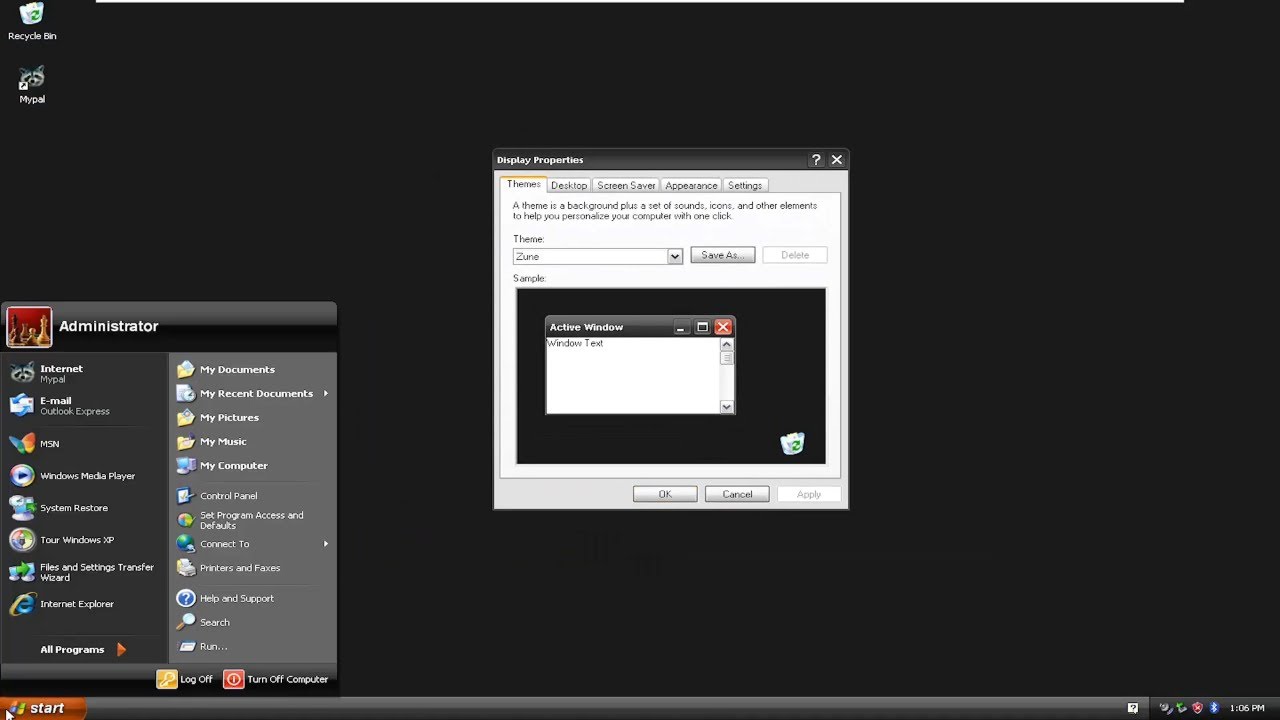Viewport: 1280px width, 720px height.
Task: Click the start button
Action: point(43,708)
